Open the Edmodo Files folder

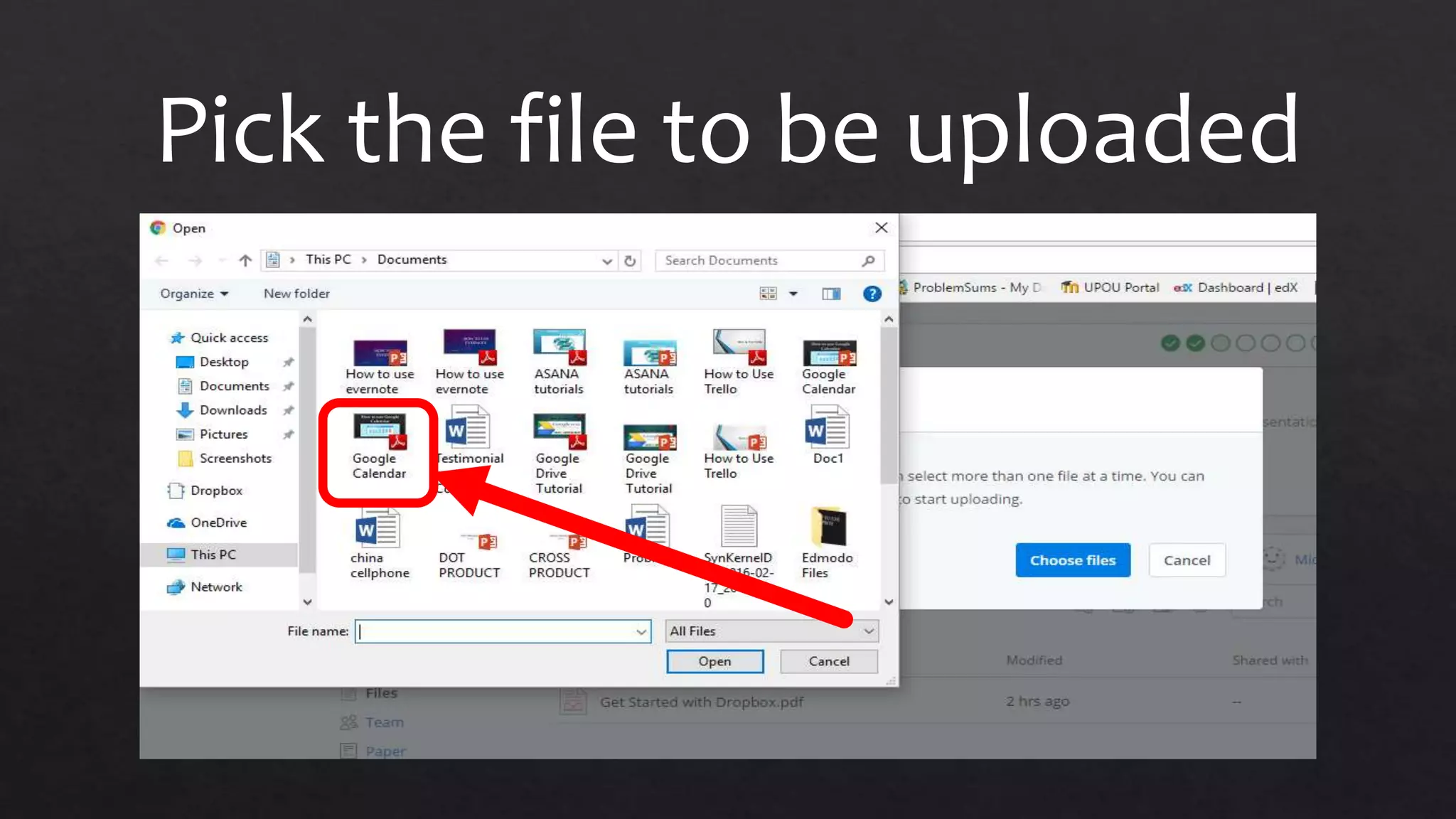828,543
